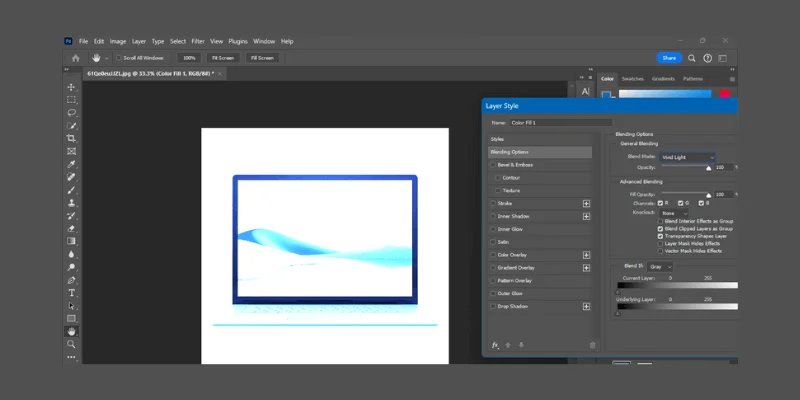Viewport: 800px width, 400px height.
Task: Select the Move tool
Action: pyautogui.click(x=71, y=87)
